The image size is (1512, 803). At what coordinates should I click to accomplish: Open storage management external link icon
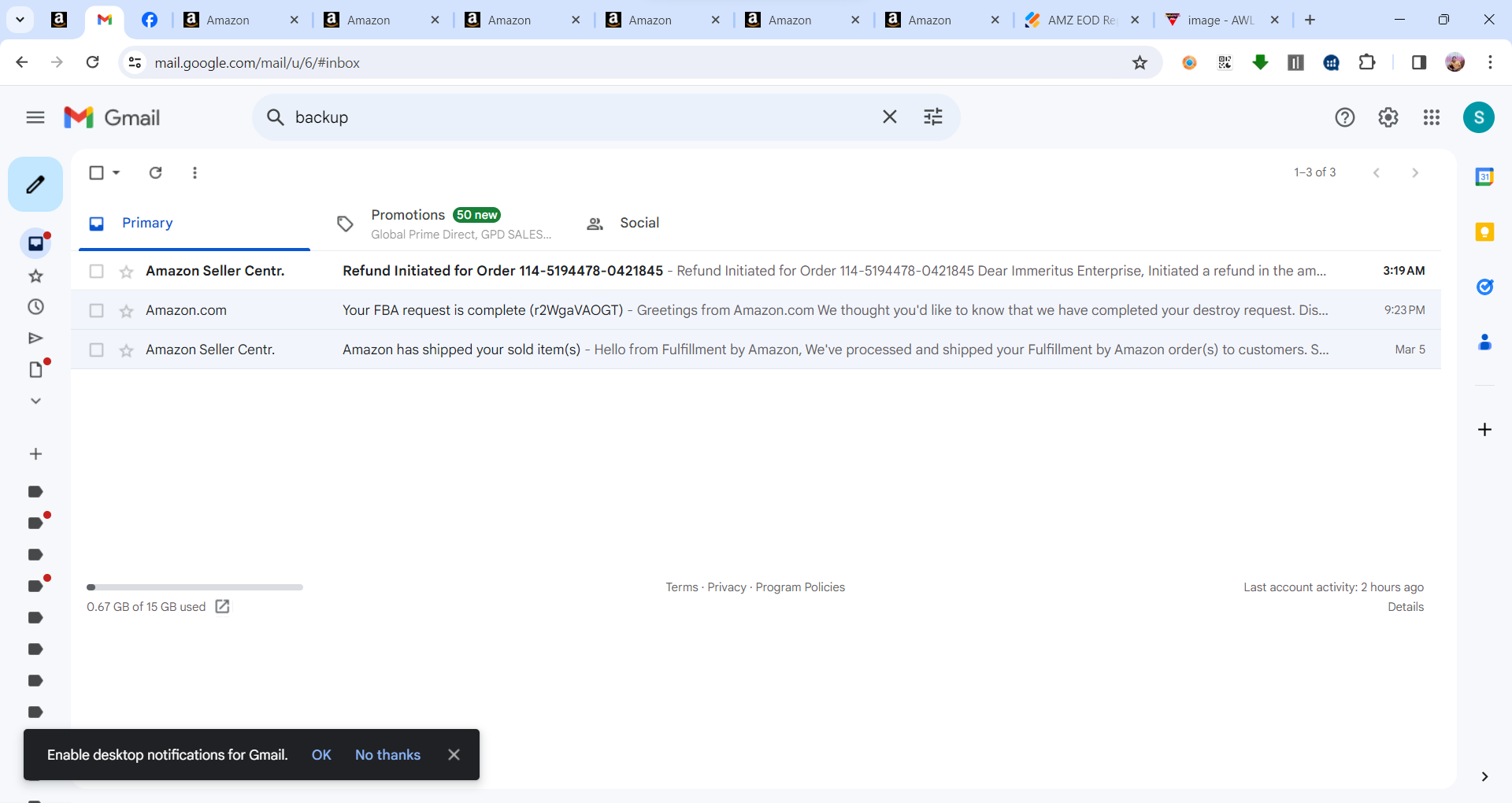[222, 606]
